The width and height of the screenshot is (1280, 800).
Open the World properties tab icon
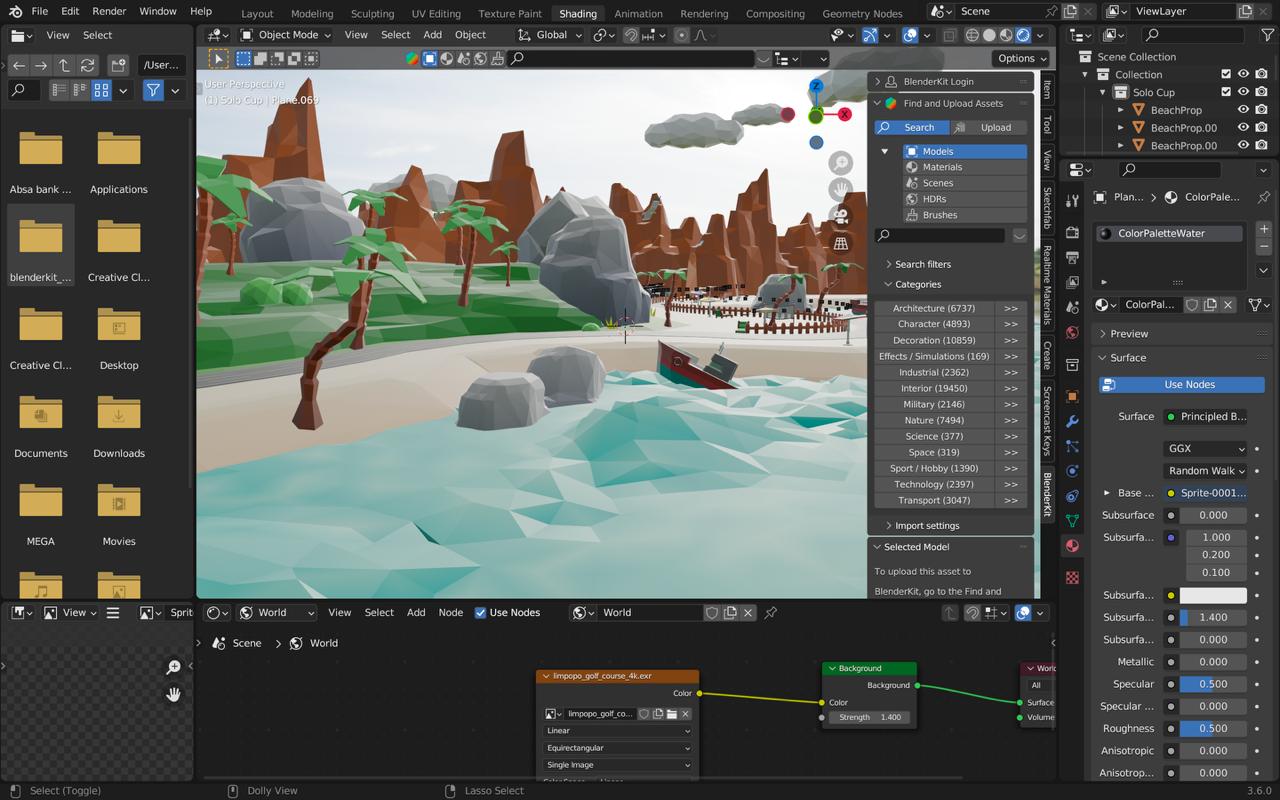(x=1073, y=333)
